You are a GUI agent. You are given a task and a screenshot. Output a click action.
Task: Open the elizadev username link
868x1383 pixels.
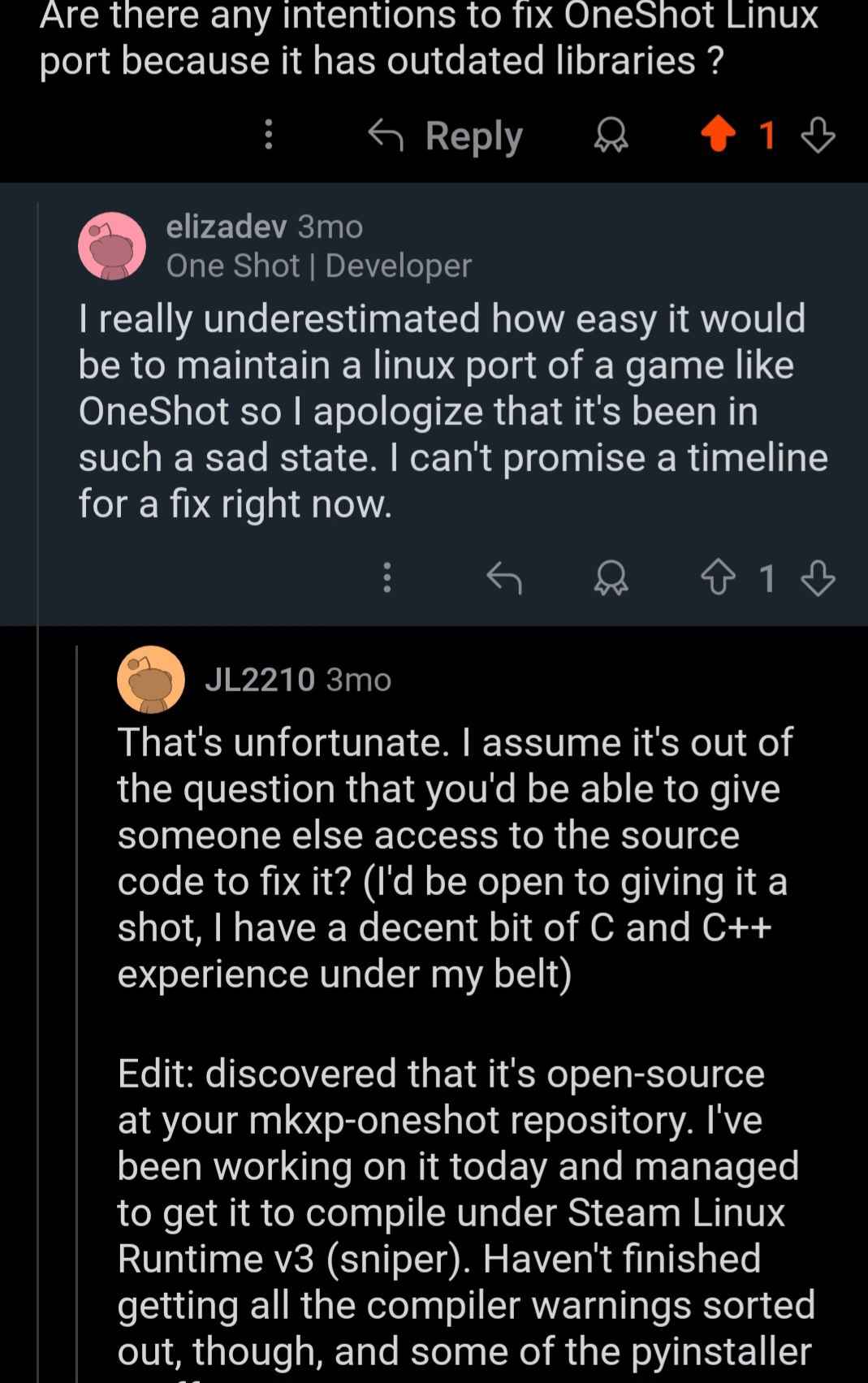(226, 226)
